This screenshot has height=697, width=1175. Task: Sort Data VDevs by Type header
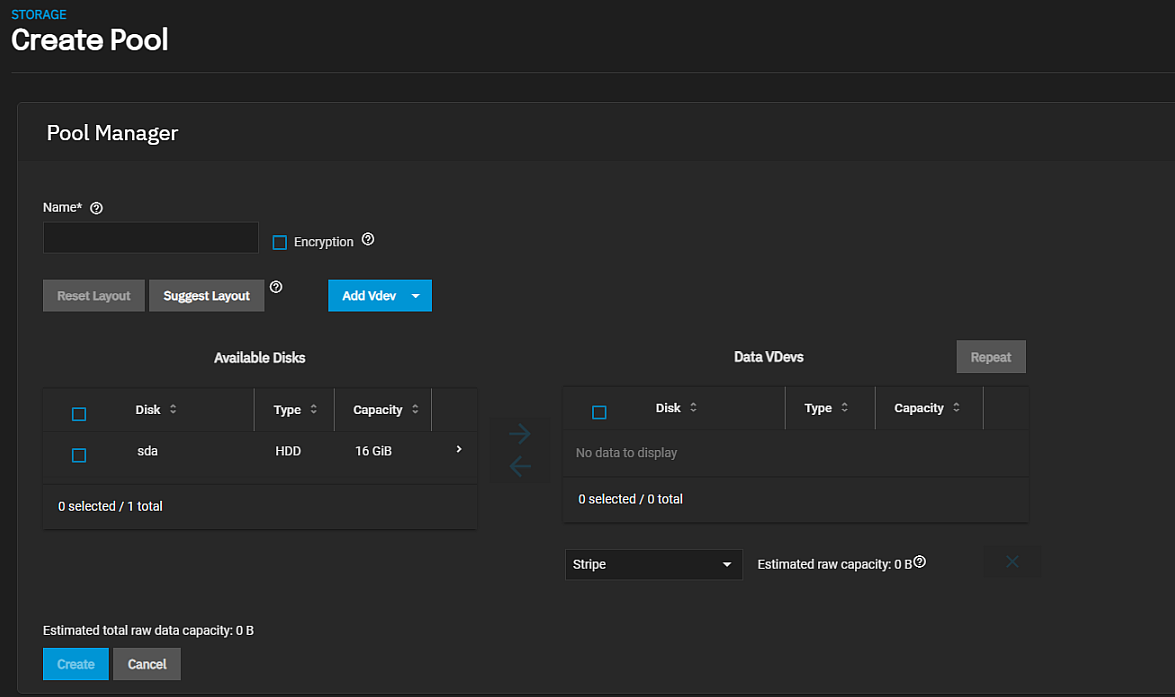tap(819, 408)
